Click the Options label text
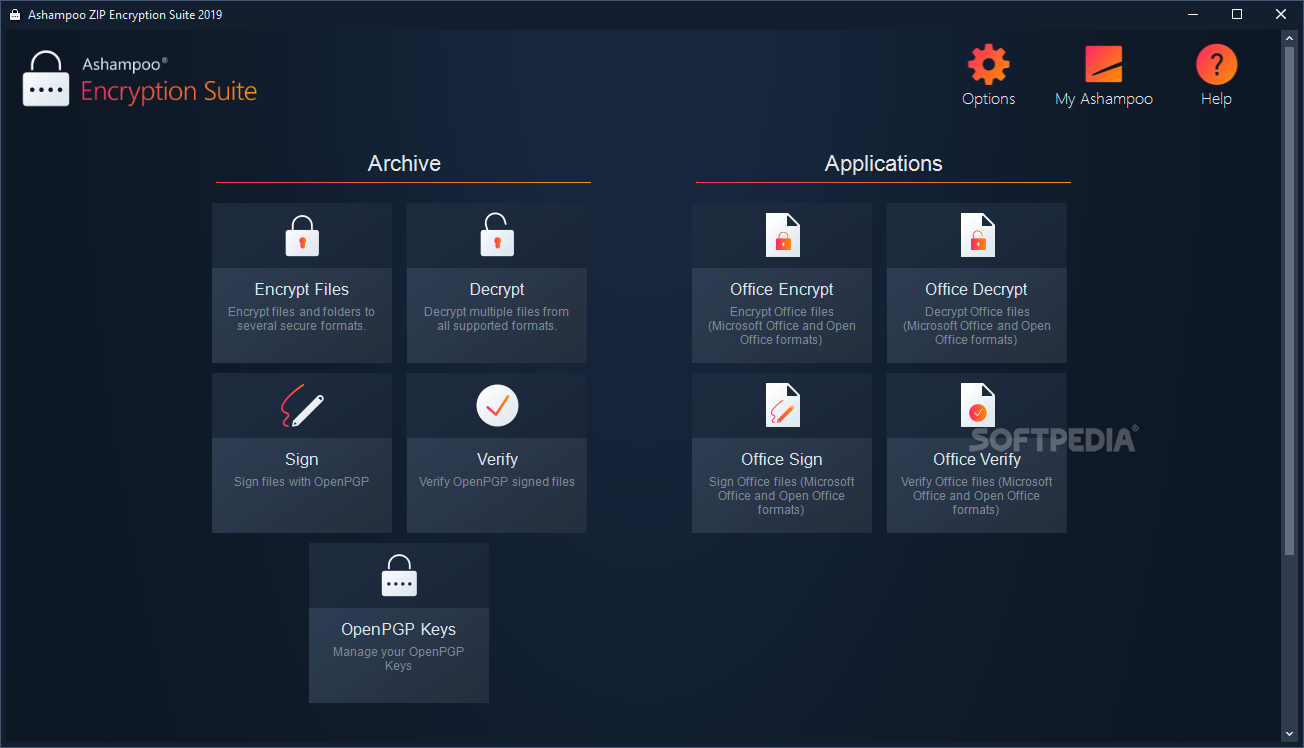 pyautogui.click(x=988, y=99)
